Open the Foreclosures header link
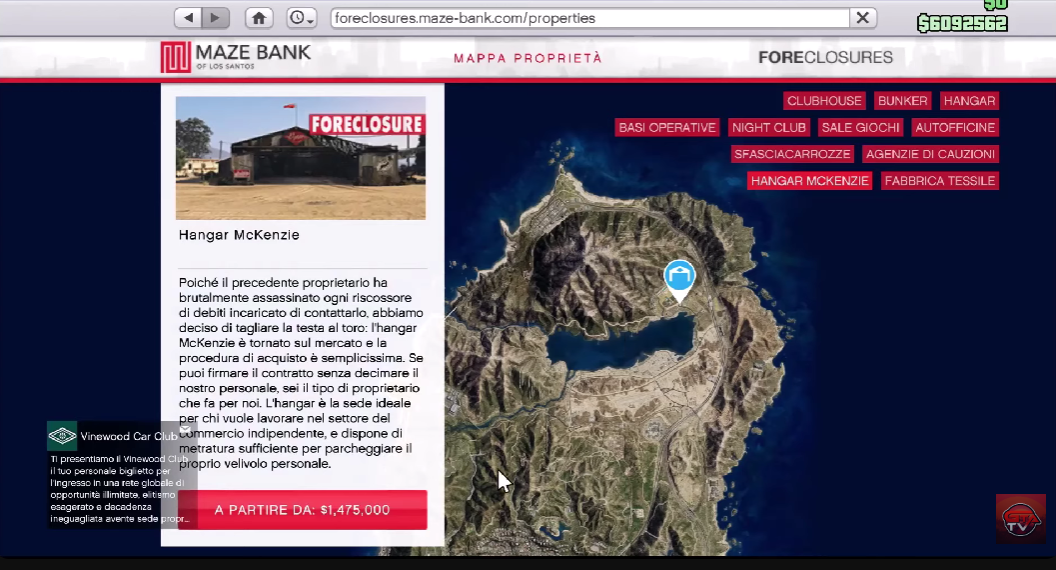Screen dimensions: 1056x570 point(826,57)
